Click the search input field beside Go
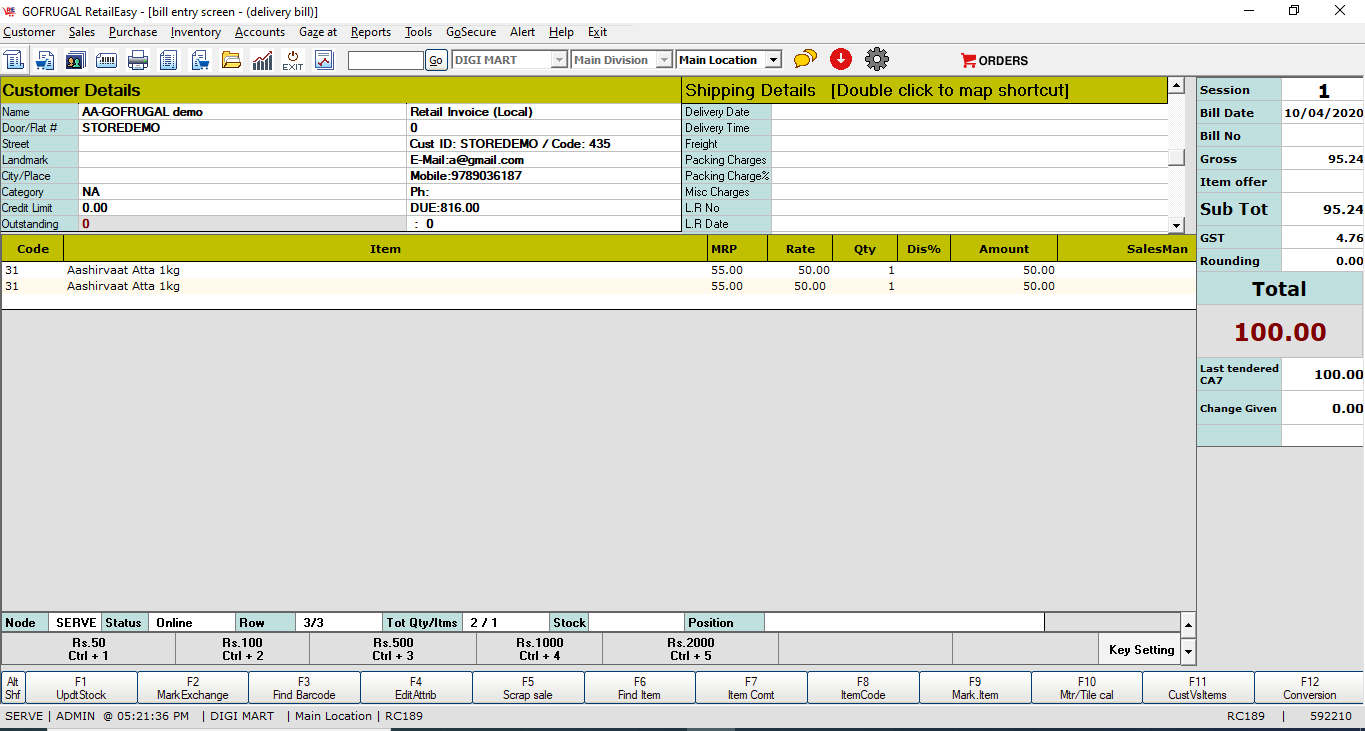The height and width of the screenshot is (731, 1365). 385,60
